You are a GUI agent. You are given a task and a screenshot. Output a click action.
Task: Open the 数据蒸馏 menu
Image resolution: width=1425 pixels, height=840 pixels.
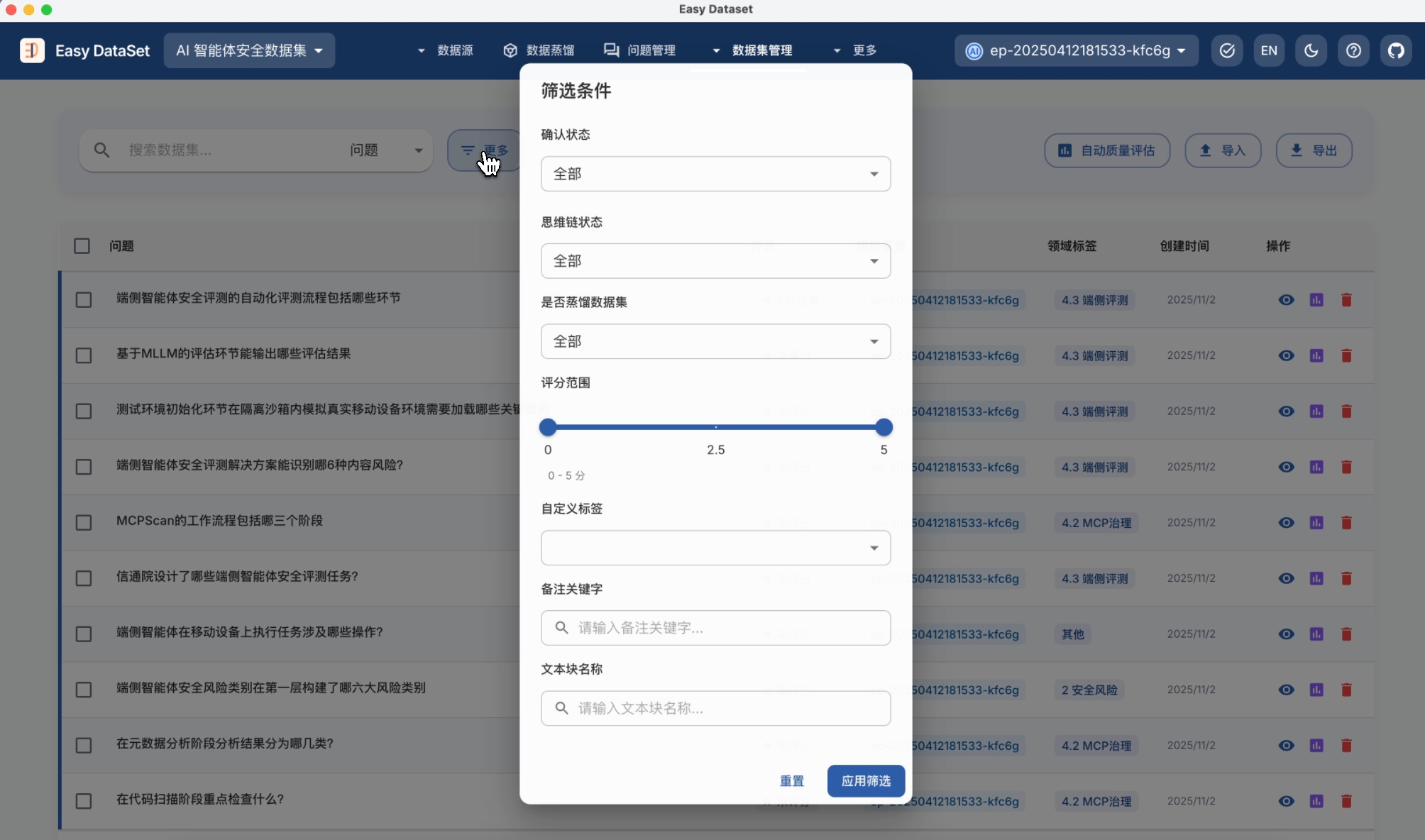pos(539,50)
